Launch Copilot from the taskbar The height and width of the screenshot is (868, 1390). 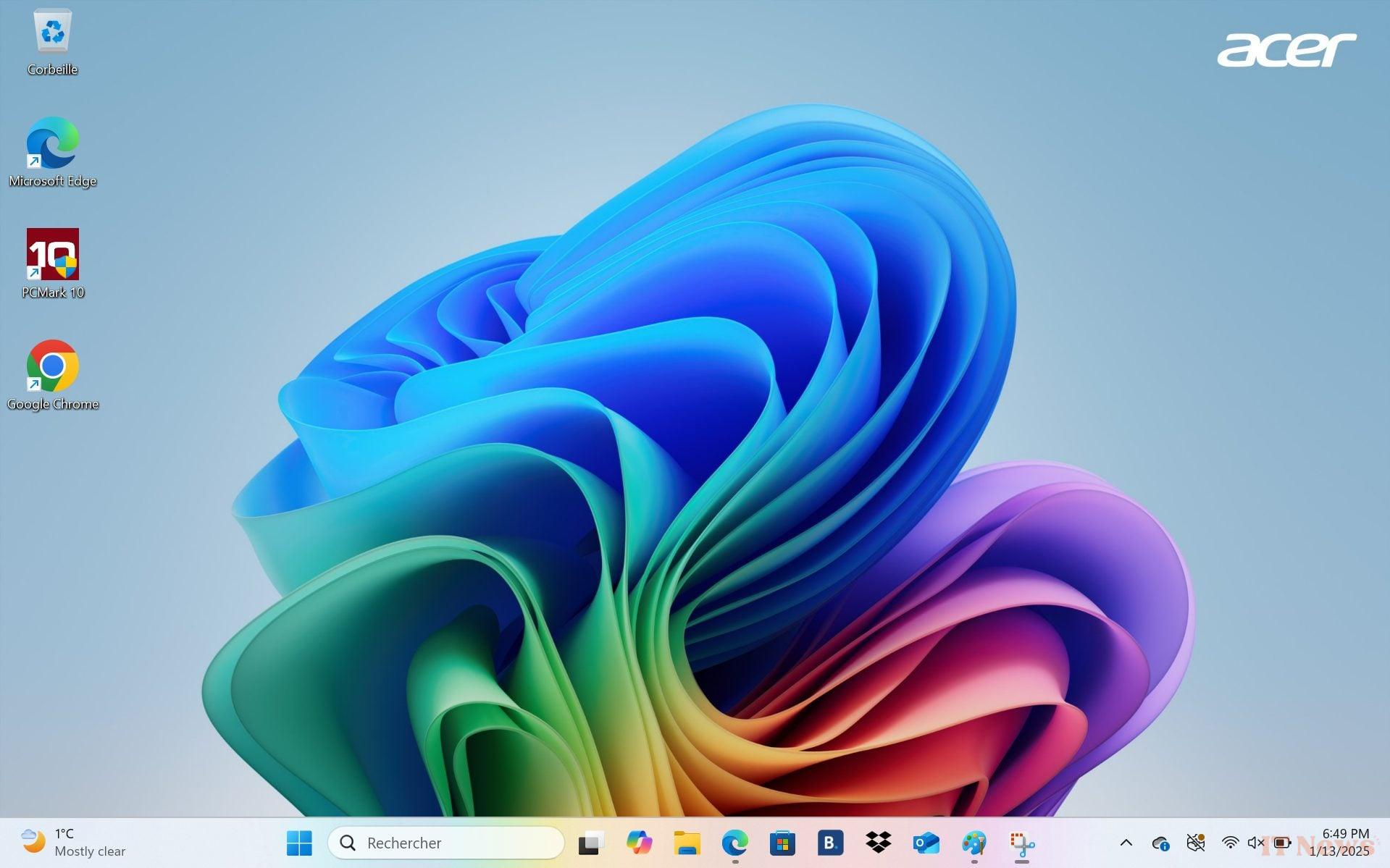(639, 843)
